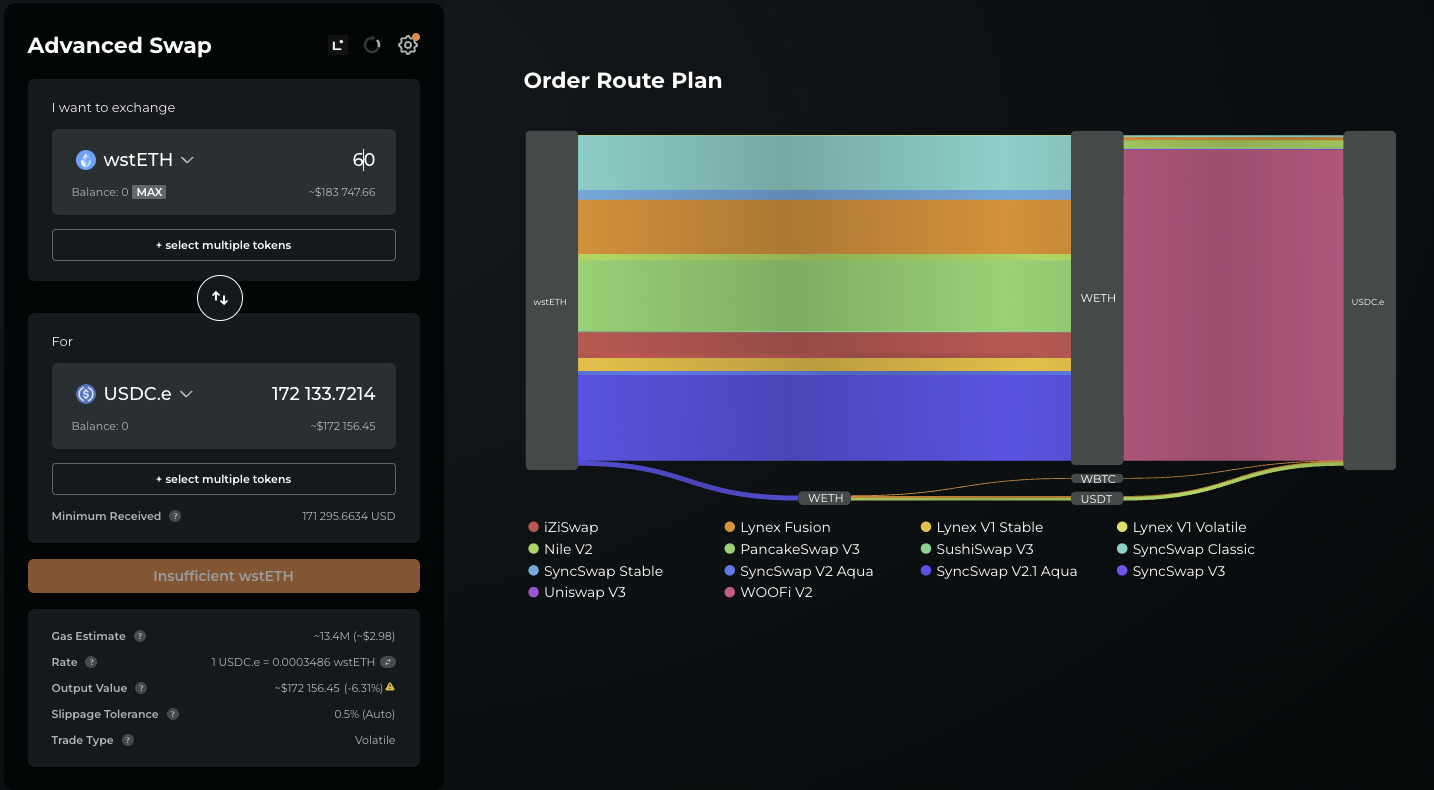This screenshot has height=790, width=1434.
Task: Click the SyncSwap Classic legend color dot
Action: (1122, 549)
